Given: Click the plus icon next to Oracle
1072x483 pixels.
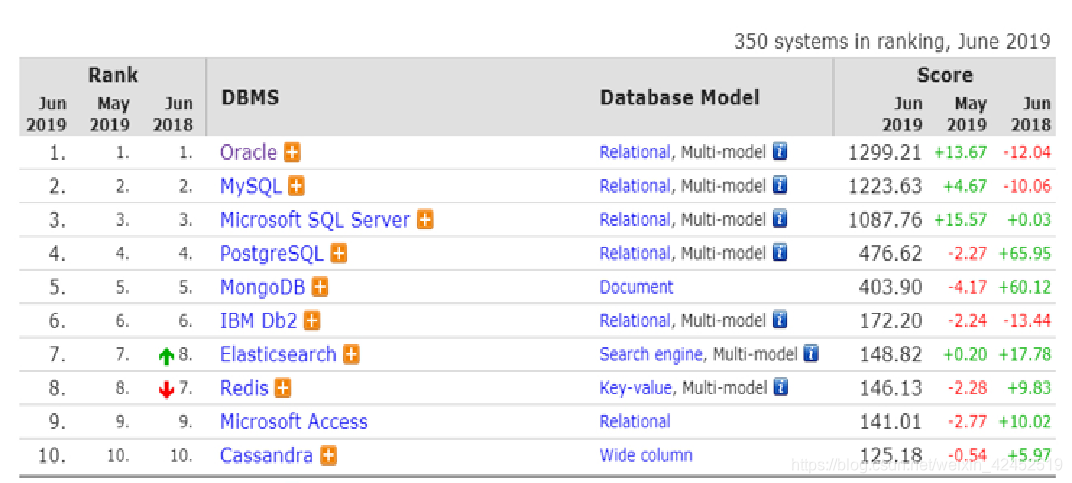Looking at the screenshot, I should pyautogui.click(x=293, y=152).
